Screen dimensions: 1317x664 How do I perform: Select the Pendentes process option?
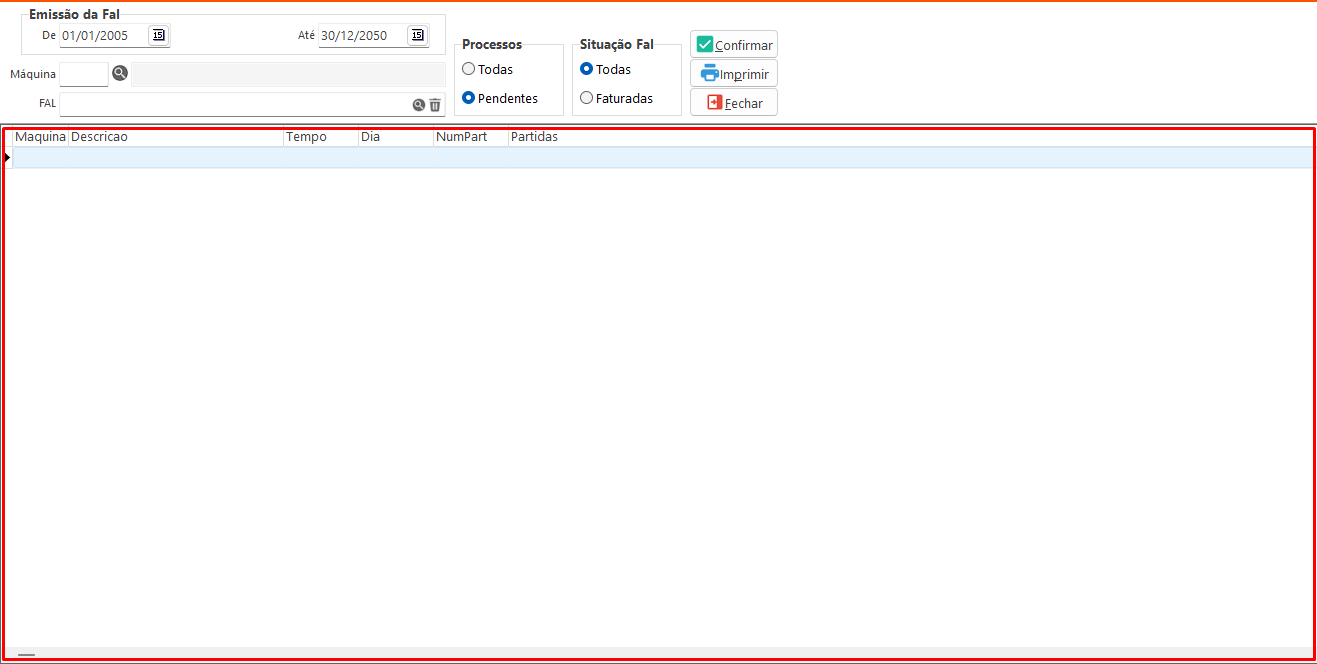469,98
